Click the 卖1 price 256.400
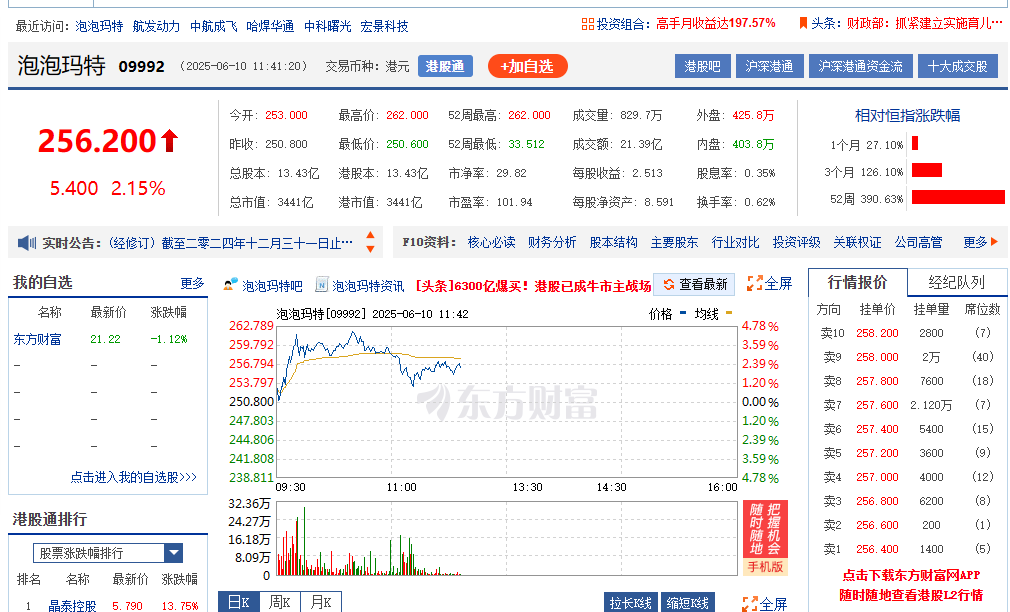The height and width of the screenshot is (612, 1010). tap(877, 549)
